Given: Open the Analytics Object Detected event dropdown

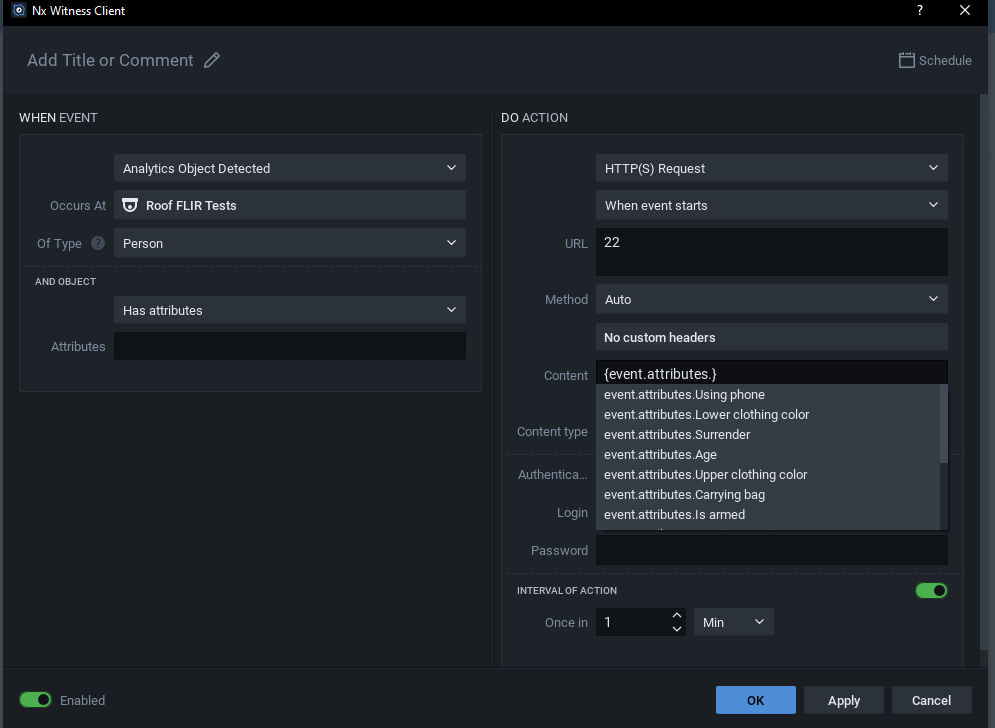Looking at the screenshot, I should 290,168.
